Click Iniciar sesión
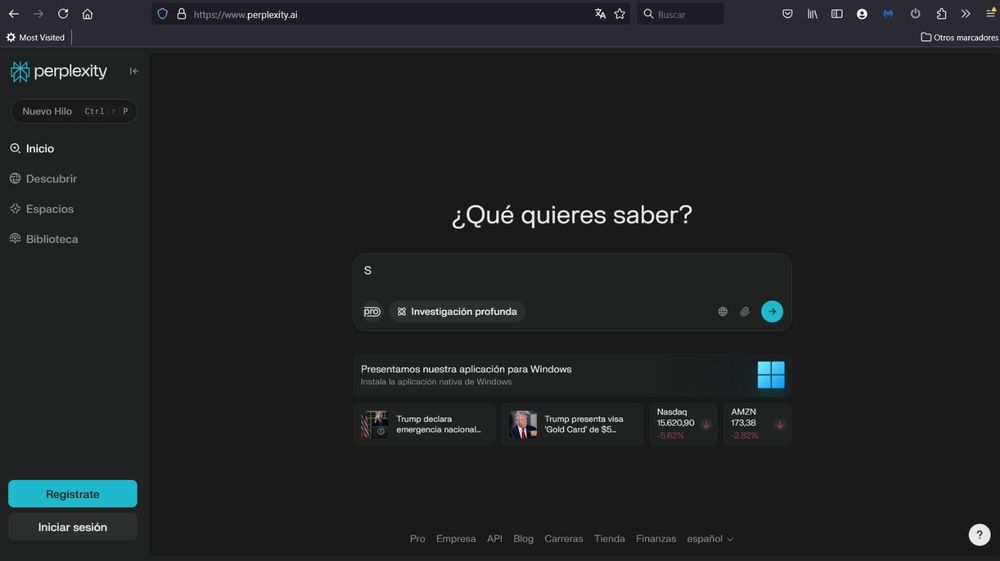Viewport: 1000px width, 561px height. coord(73,527)
